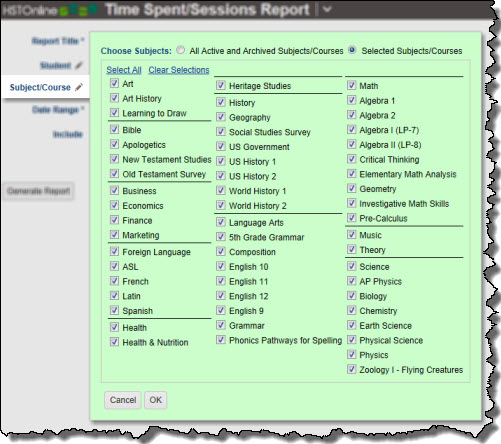Uncheck the Algebra 2 checkbox
The width and height of the screenshot is (501, 444).
pyautogui.click(x=351, y=115)
